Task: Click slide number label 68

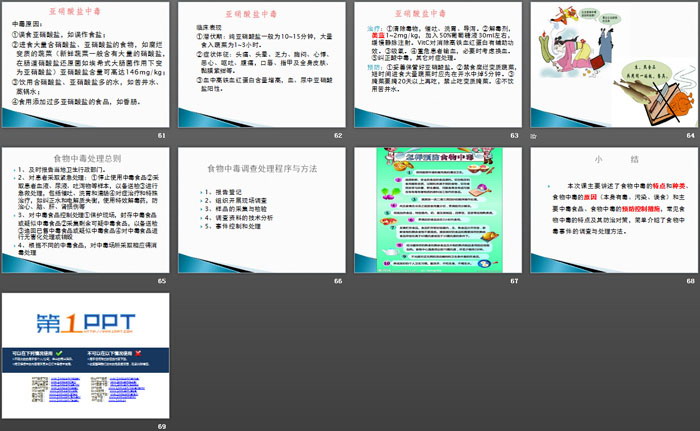Action: point(691,281)
